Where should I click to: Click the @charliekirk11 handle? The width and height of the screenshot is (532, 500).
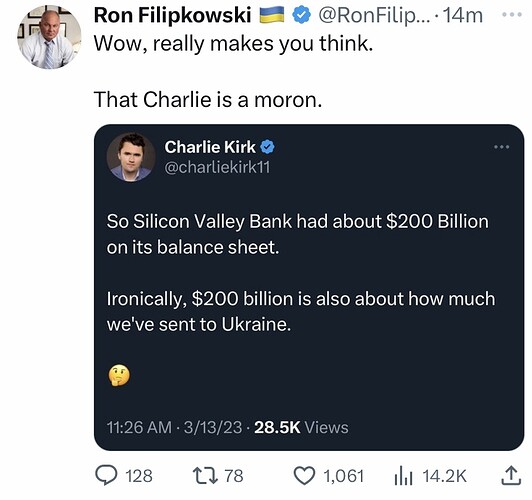(217, 167)
